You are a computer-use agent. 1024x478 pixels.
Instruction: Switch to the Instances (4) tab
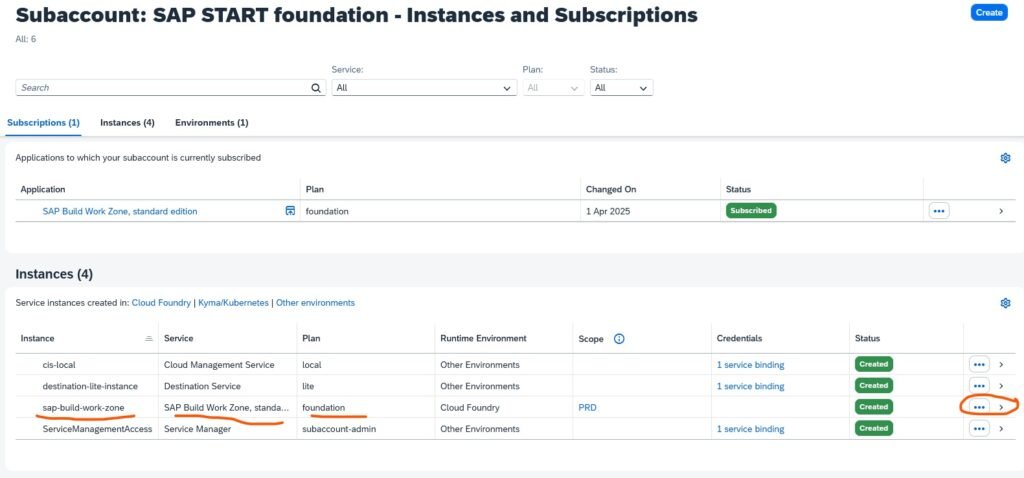[x=127, y=123]
